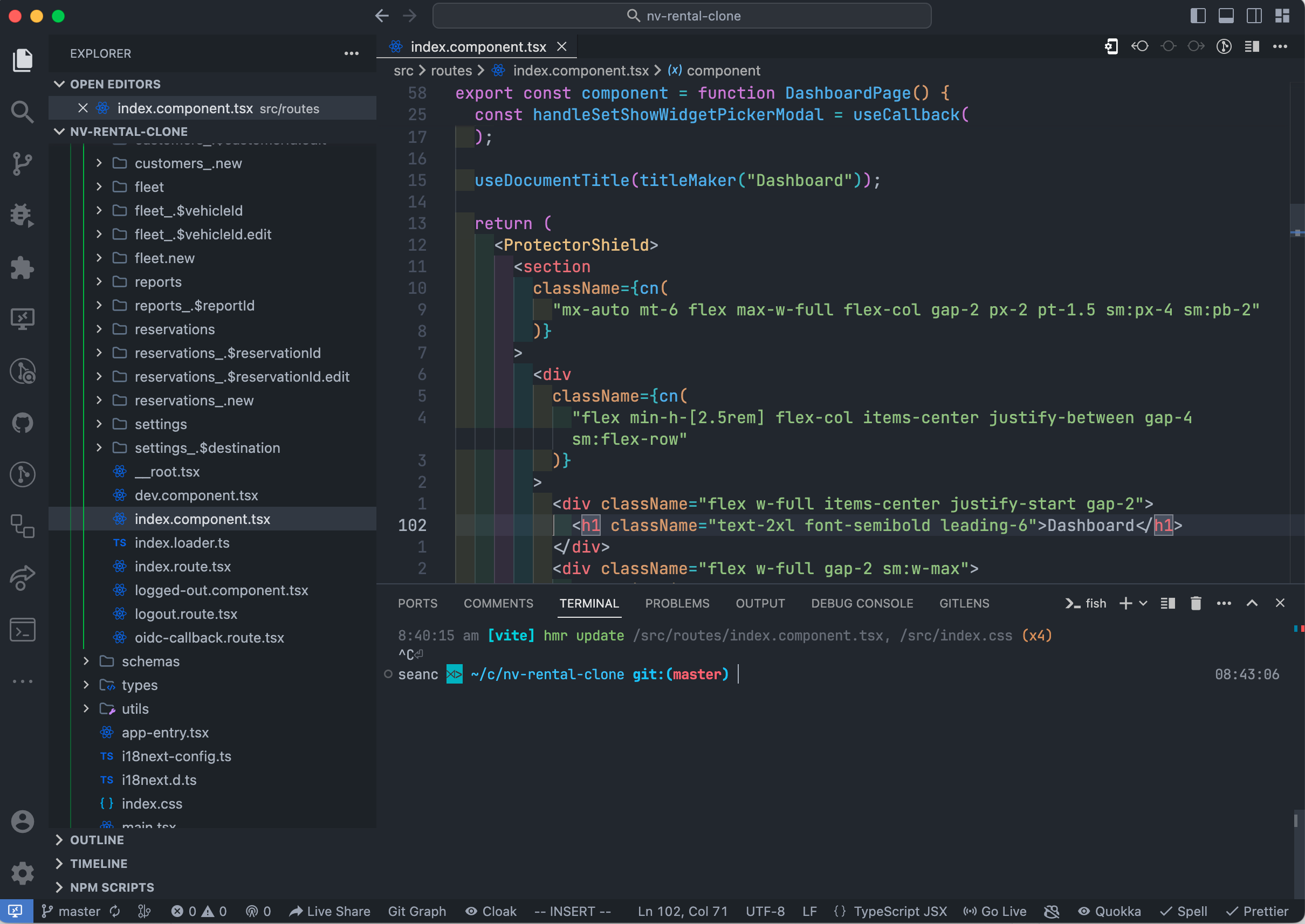Kill terminal with trash icon
Screen dimensions: 1305x924
coord(1196,603)
